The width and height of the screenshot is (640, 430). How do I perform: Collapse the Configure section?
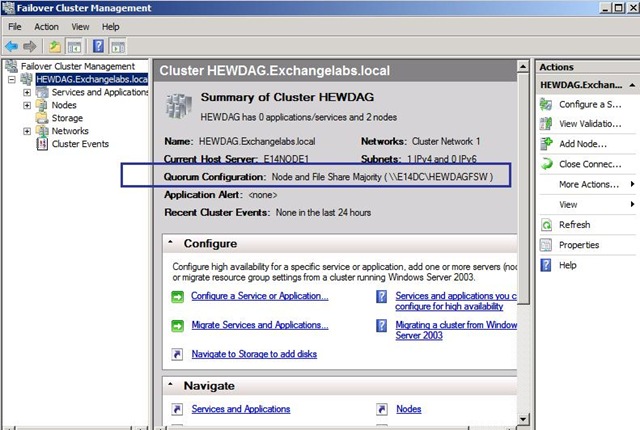171,243
